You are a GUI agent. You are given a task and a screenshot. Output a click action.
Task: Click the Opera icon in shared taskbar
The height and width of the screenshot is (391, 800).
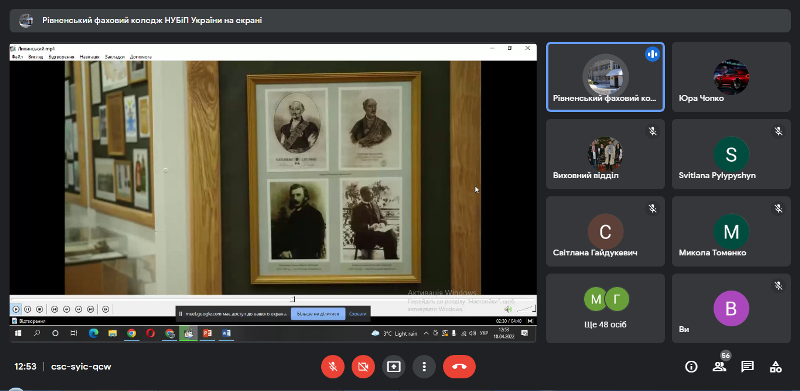pos(151,333)
